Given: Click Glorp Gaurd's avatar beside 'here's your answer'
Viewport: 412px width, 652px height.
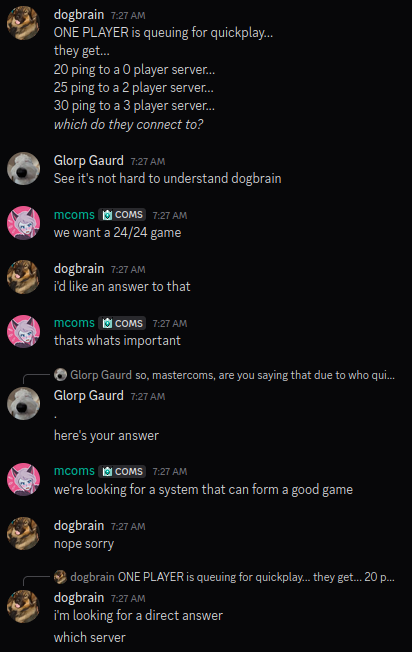Looking at the screenshot, I should click(23, 404).
